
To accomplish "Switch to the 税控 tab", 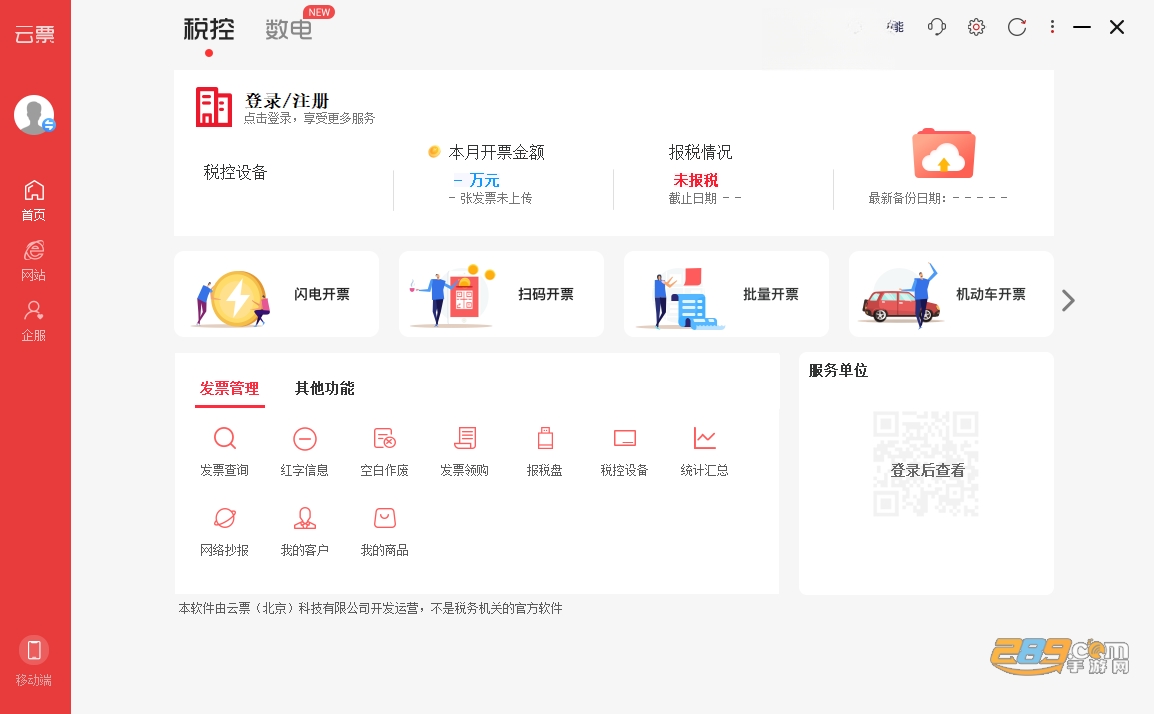I will pos(209,29).
